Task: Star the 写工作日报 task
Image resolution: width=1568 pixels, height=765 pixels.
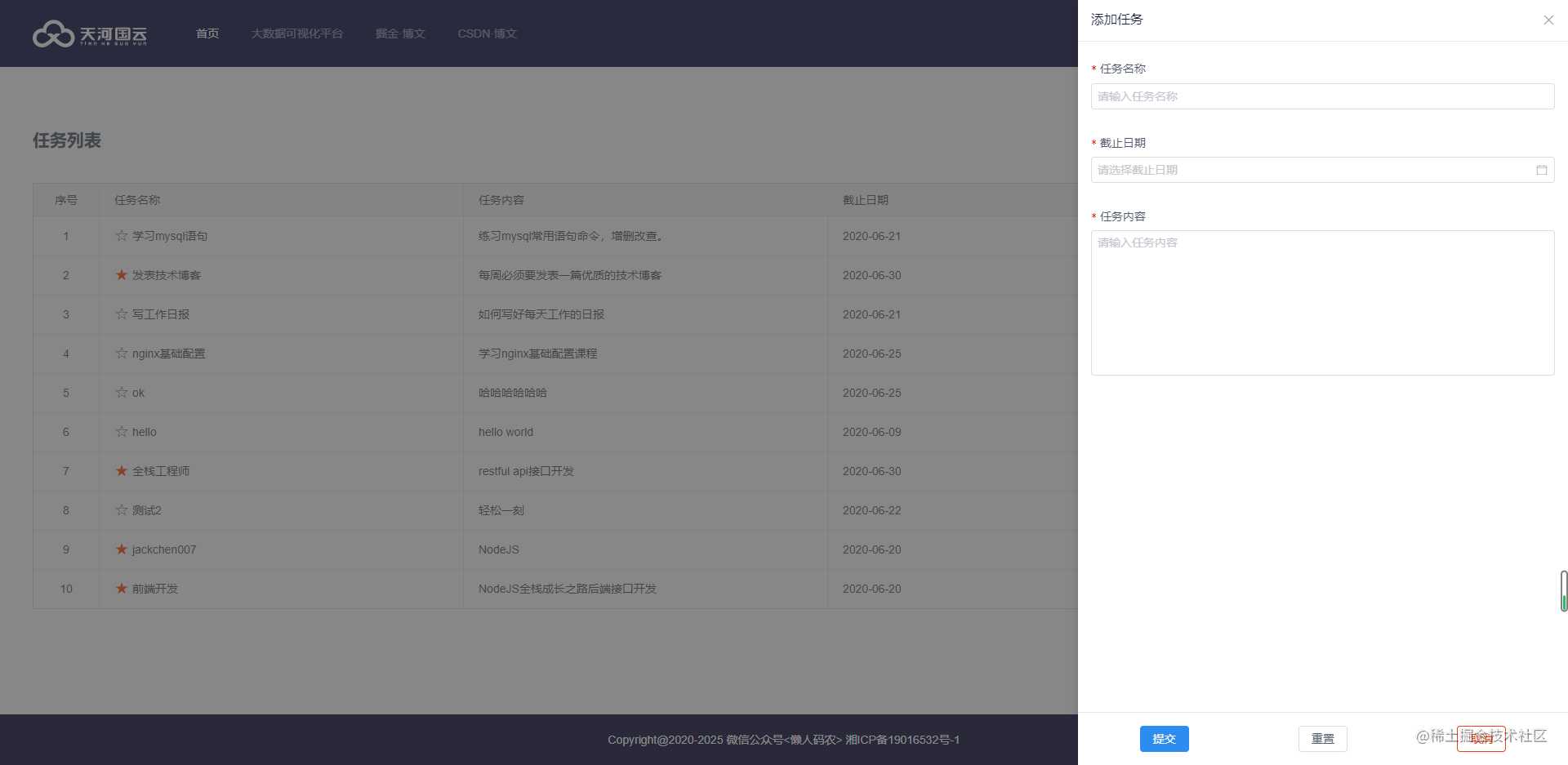Action: click(x=122, y=314)
